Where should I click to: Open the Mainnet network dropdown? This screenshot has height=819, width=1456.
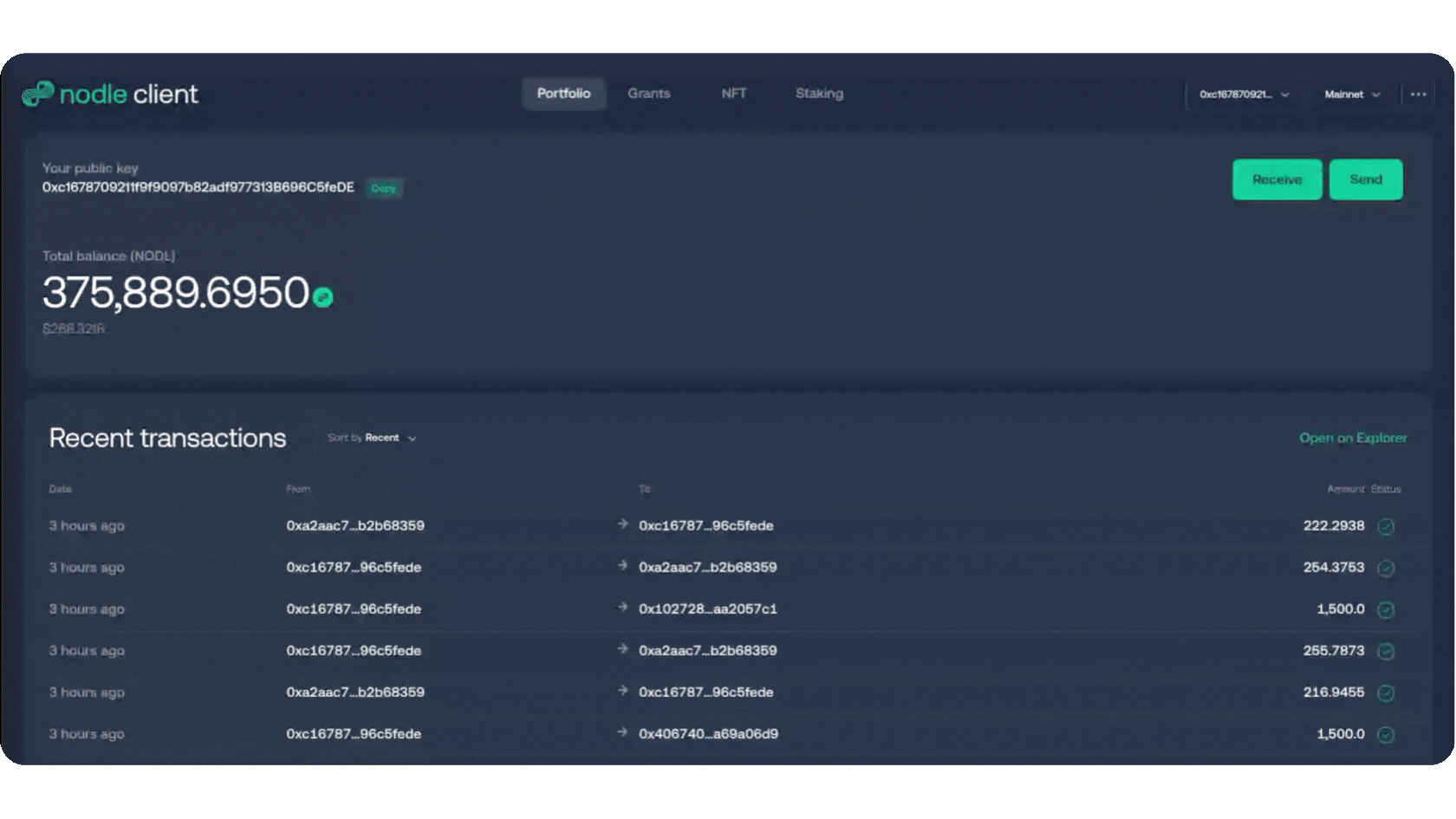pyautogui.click(x=1352, y=94)
